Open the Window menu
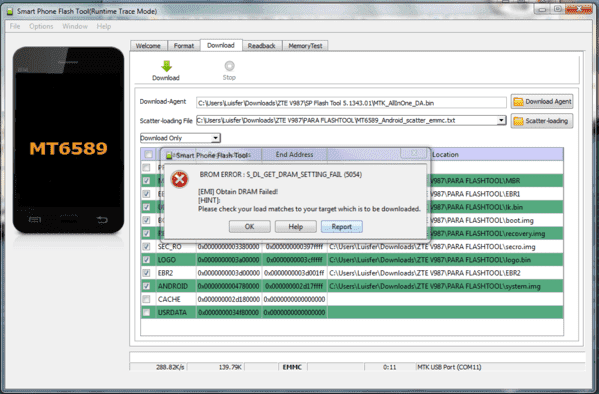 pyautogui.click(x=75, y=26)
